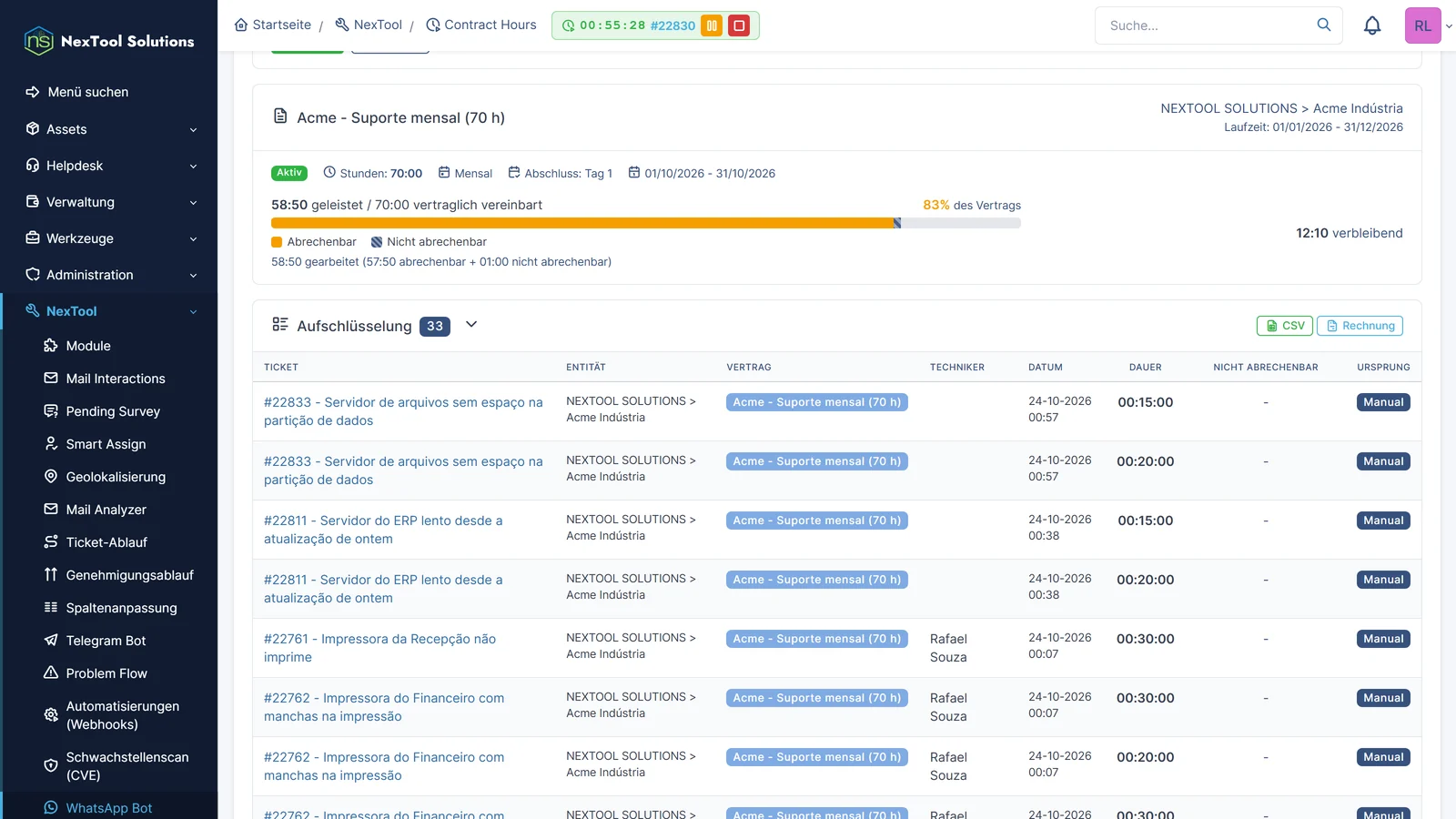Export breakdown as CSV
The image size is (1456, 819).
[1285, 326]
